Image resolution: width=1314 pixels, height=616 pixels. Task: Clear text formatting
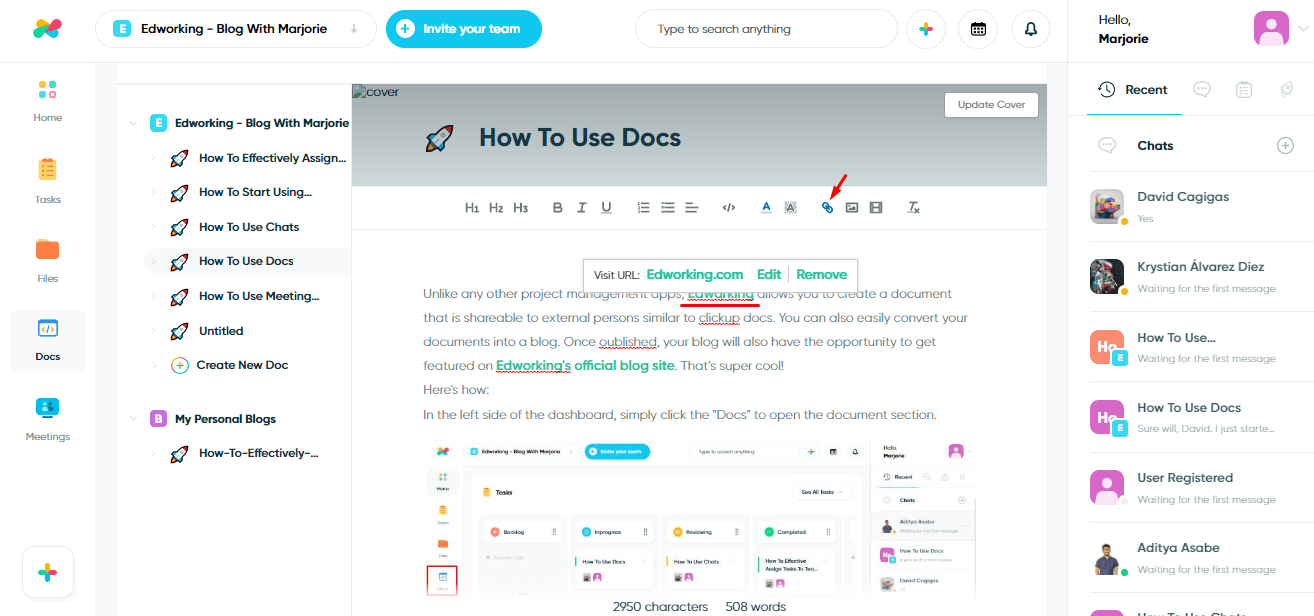(x=913, y=208)
